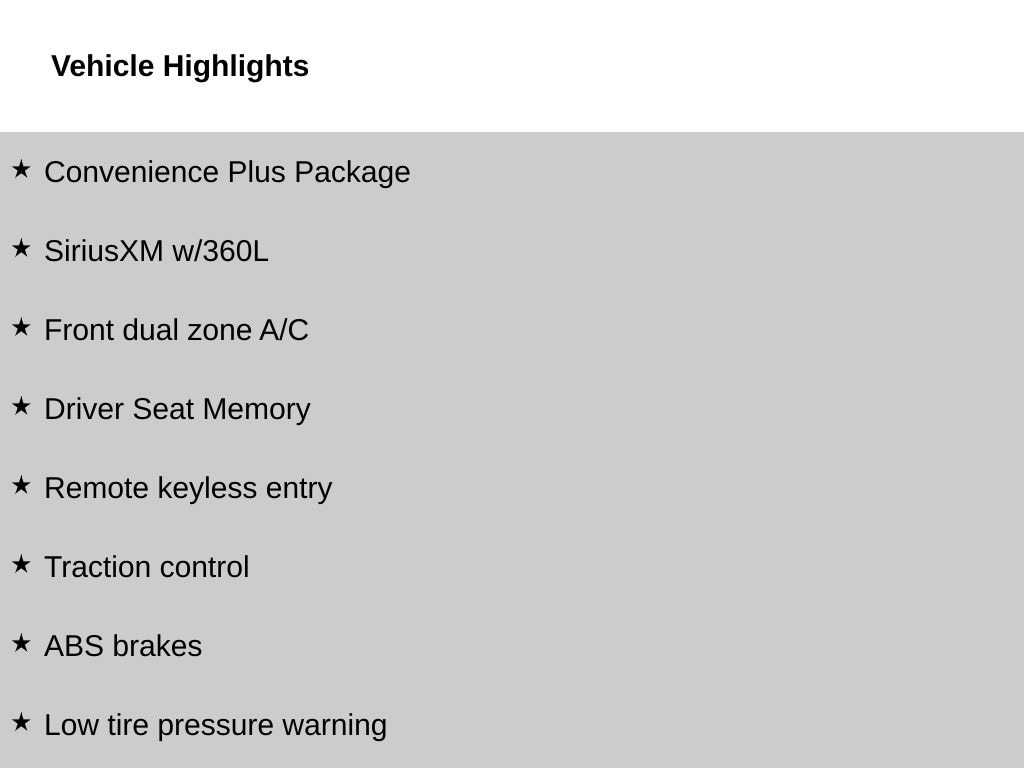Click the star beside Front dual zone A/C
This screenshot has width=1024, height=768.
tap(21, 327)
